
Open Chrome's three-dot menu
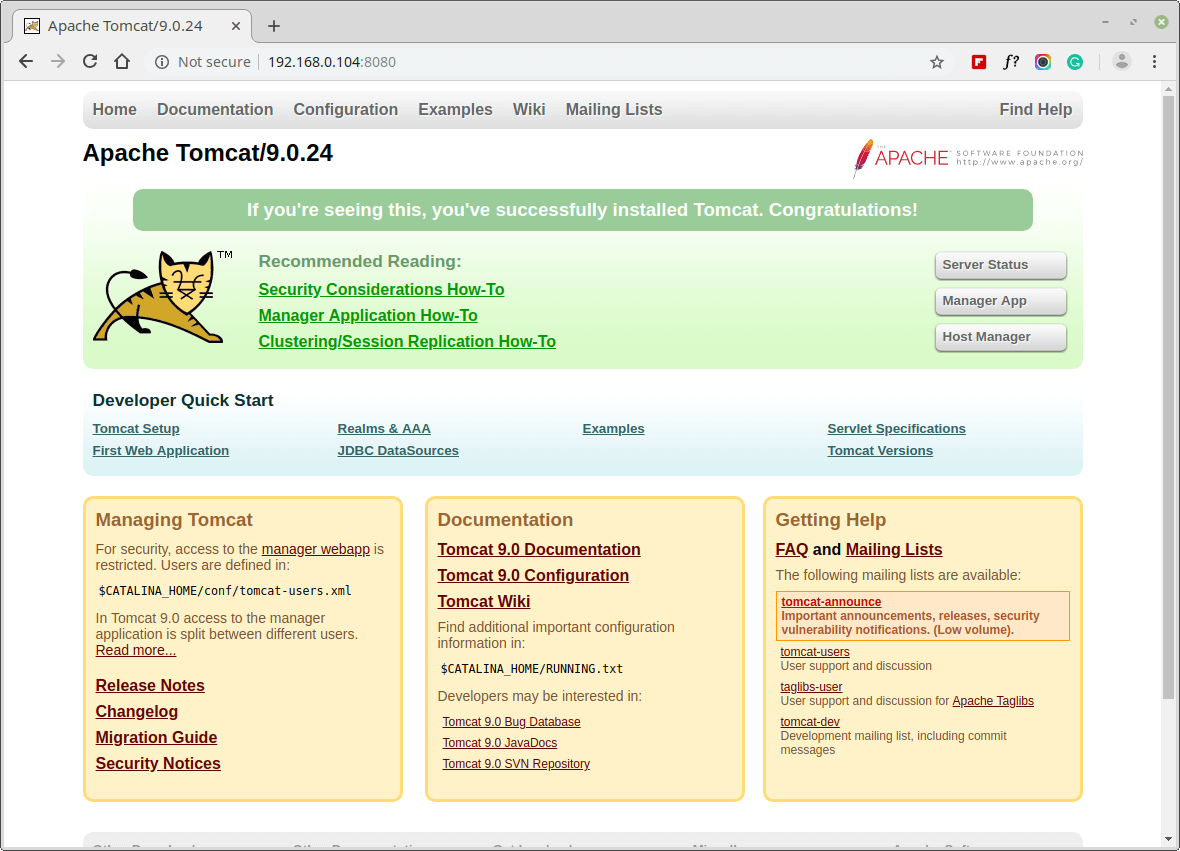tap(1155, 61)
